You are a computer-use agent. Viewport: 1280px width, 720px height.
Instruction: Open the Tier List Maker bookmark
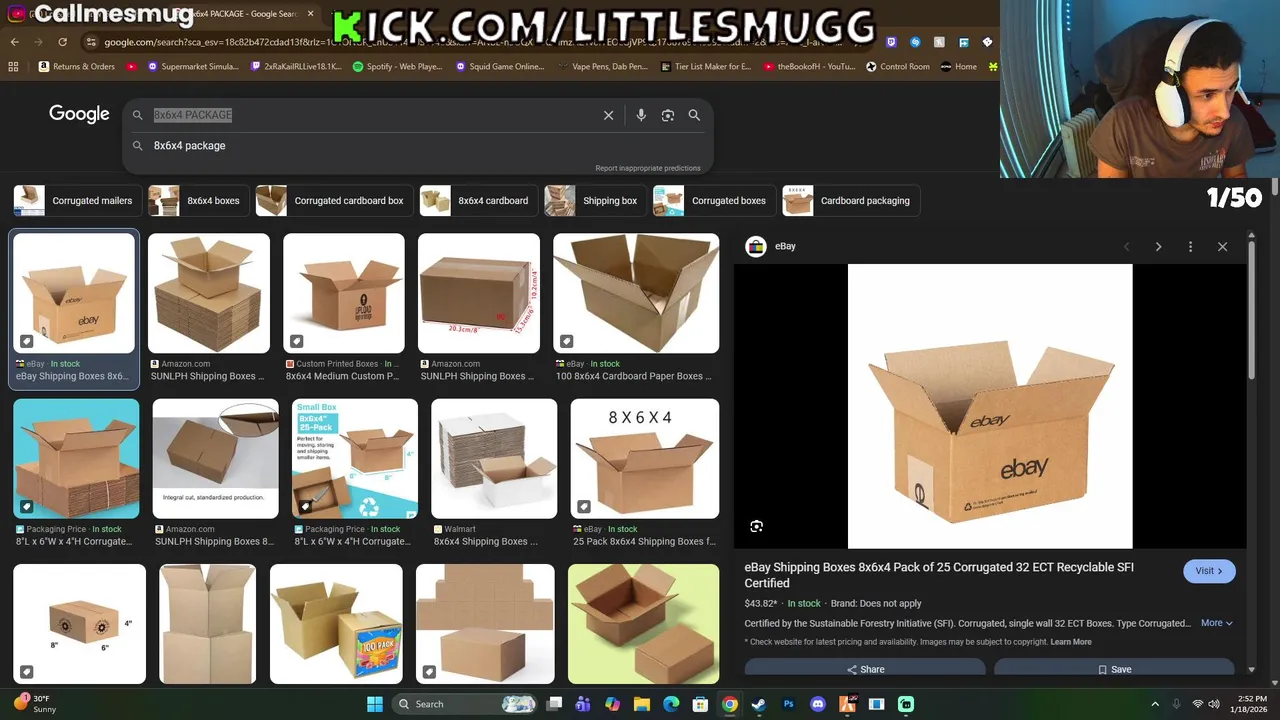pyautogui.click(x=706, y=67)
